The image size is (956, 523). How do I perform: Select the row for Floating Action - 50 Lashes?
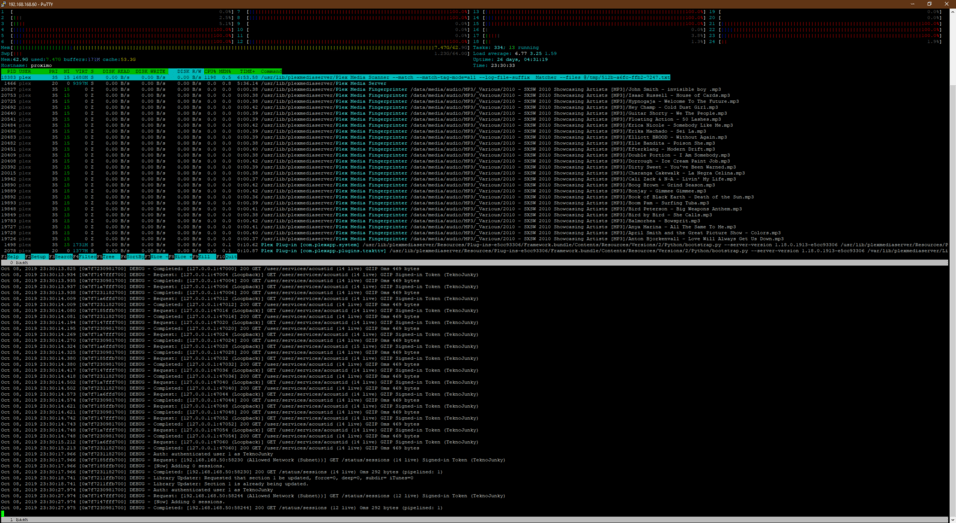tap(361, 119)
